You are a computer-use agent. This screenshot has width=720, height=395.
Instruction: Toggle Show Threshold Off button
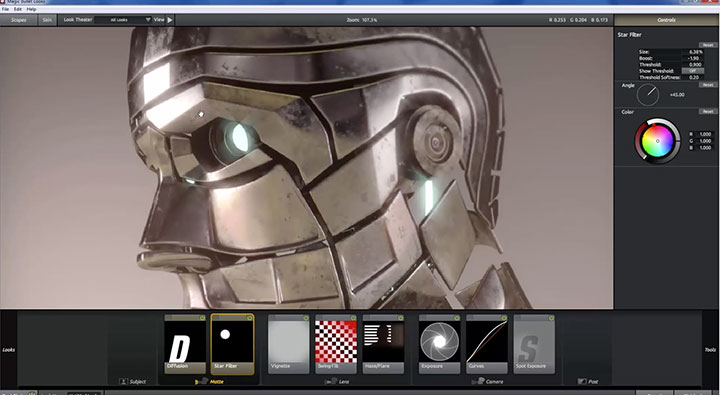coord(692,71)
